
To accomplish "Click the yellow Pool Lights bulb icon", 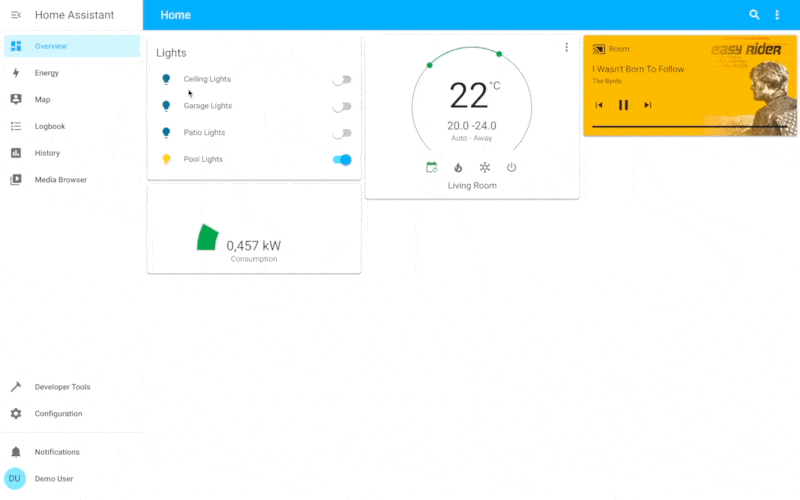I will 166,159.
